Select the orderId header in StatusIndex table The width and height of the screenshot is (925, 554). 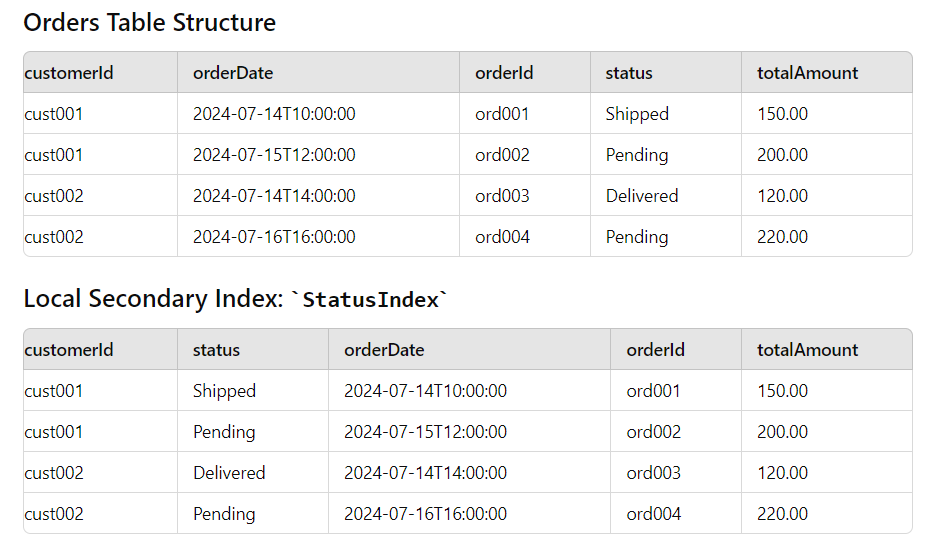655,350
